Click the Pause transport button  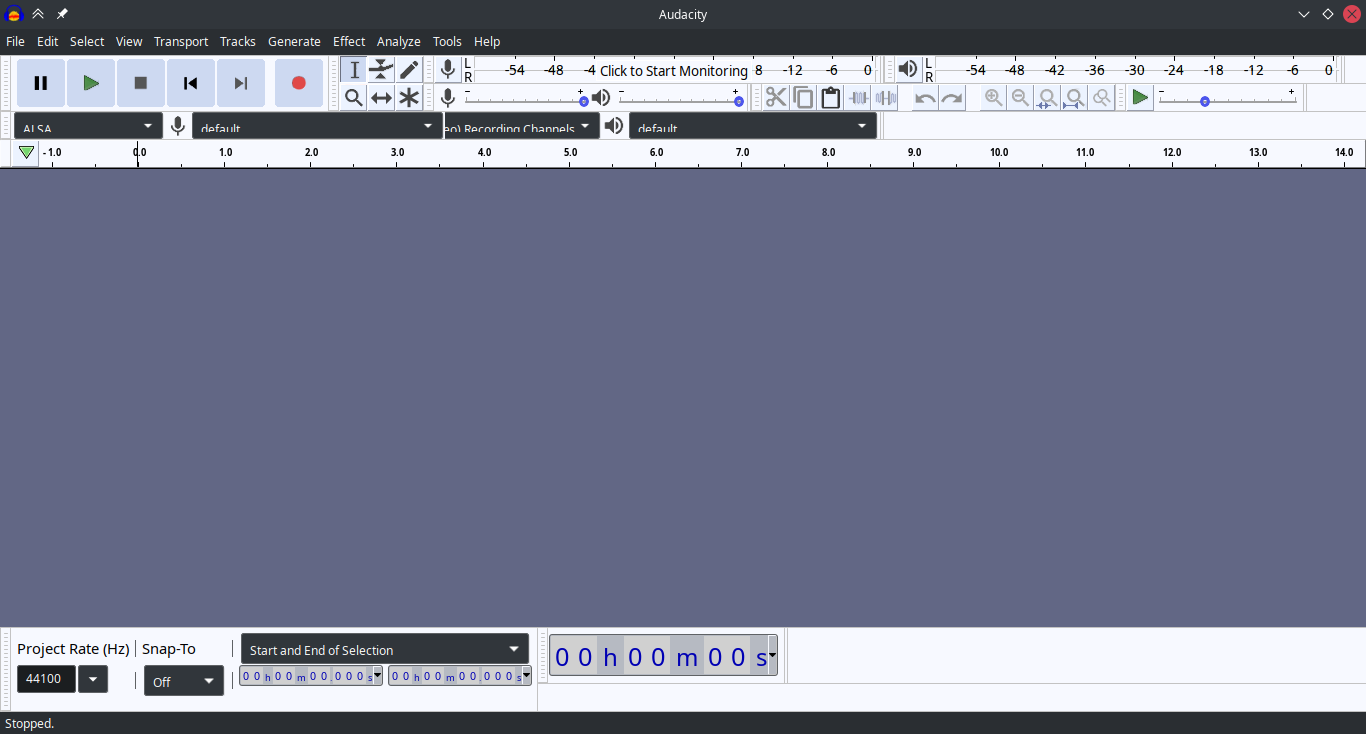click(x=41, y=83)
